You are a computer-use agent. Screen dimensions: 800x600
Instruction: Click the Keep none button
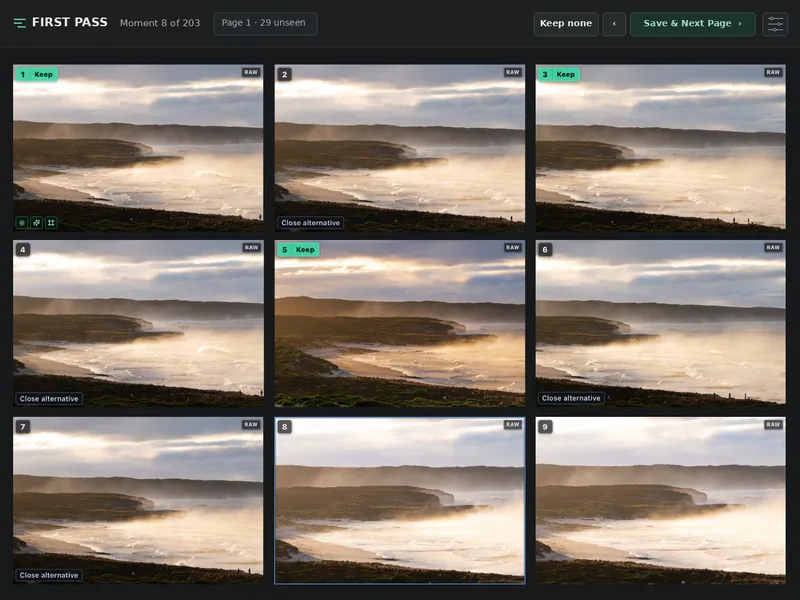click(566, 24)
